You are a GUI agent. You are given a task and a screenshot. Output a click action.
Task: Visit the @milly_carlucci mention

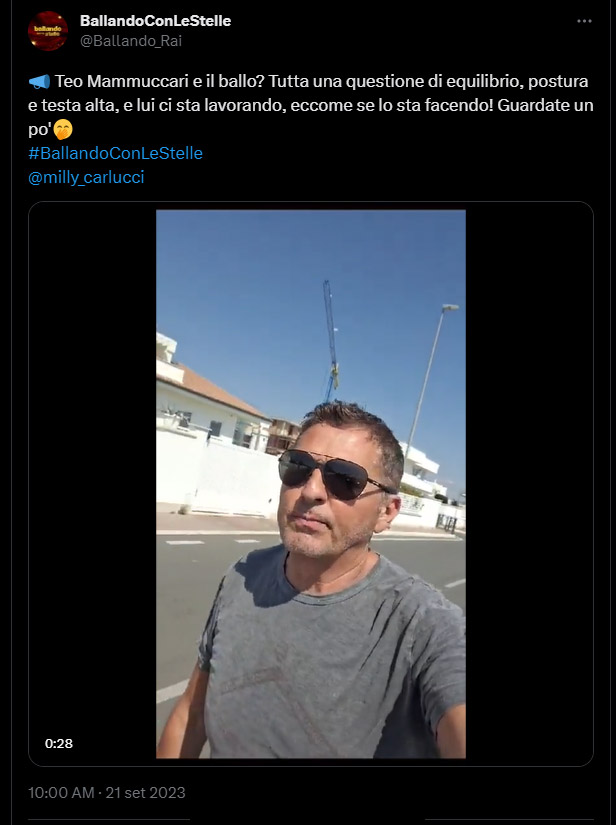pyautogui.click(x=86, y=177)
